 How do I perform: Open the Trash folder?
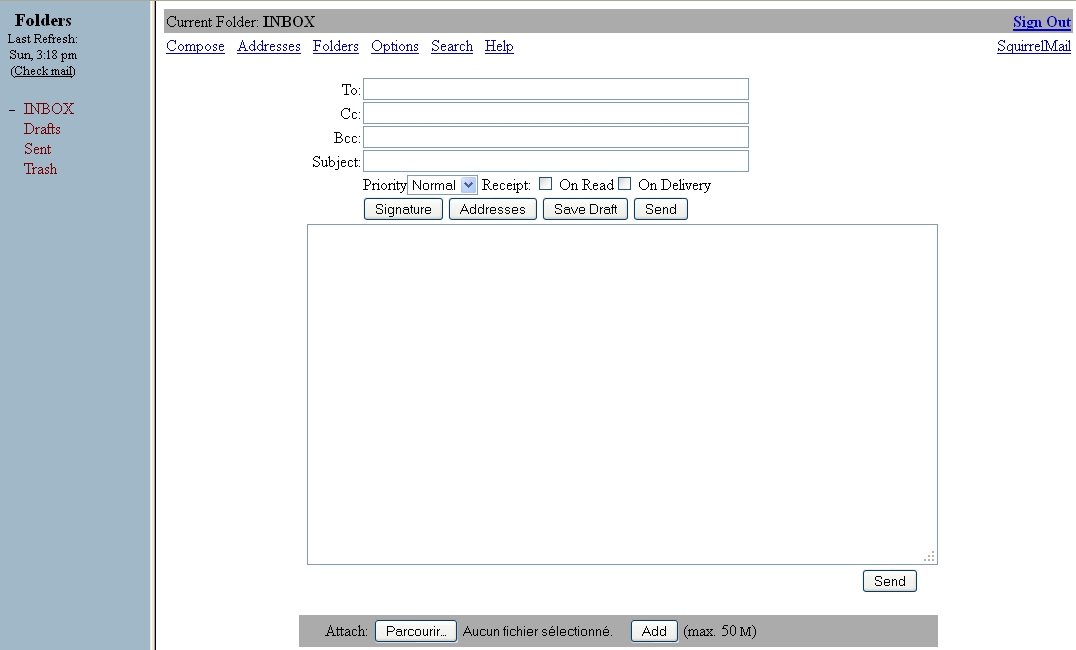(40, 169)
